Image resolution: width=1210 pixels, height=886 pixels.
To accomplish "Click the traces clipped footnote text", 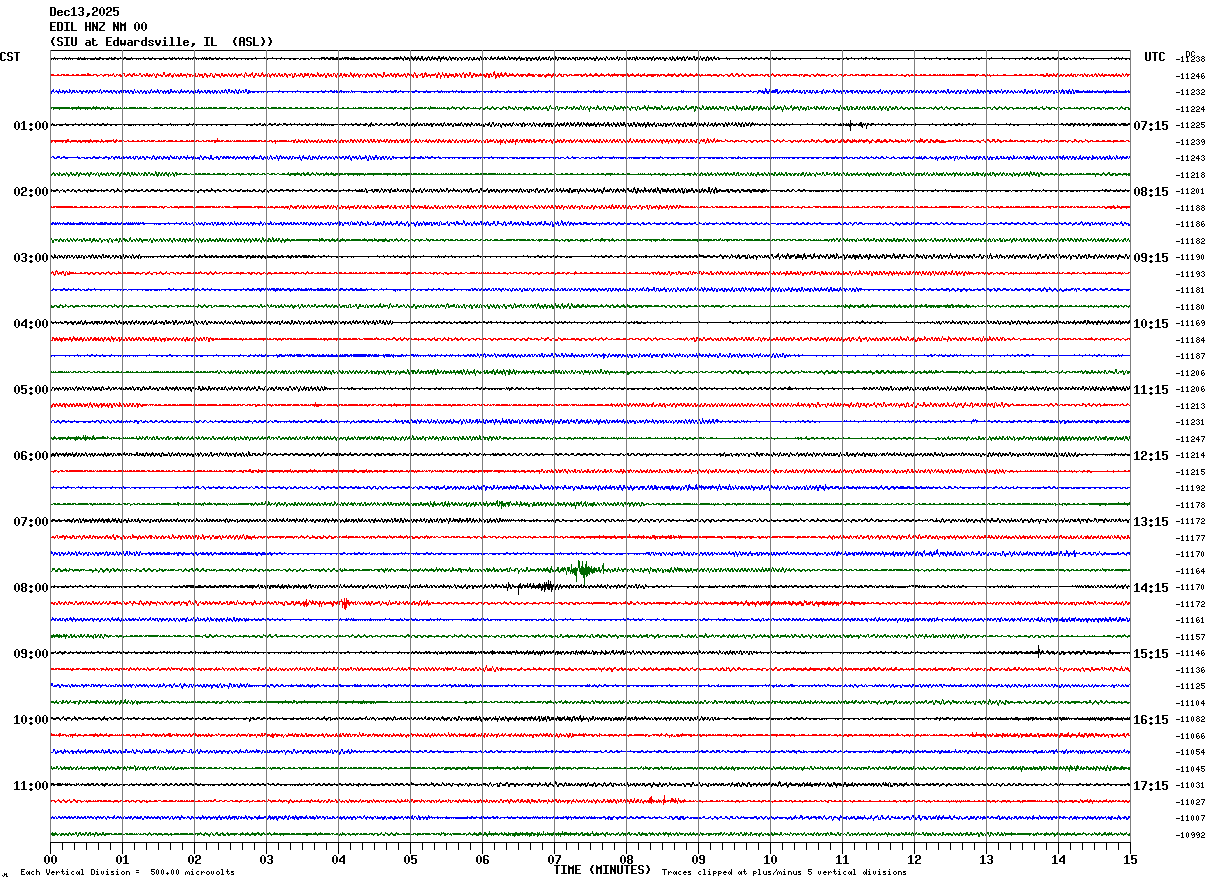I will [x=784, y=873].
